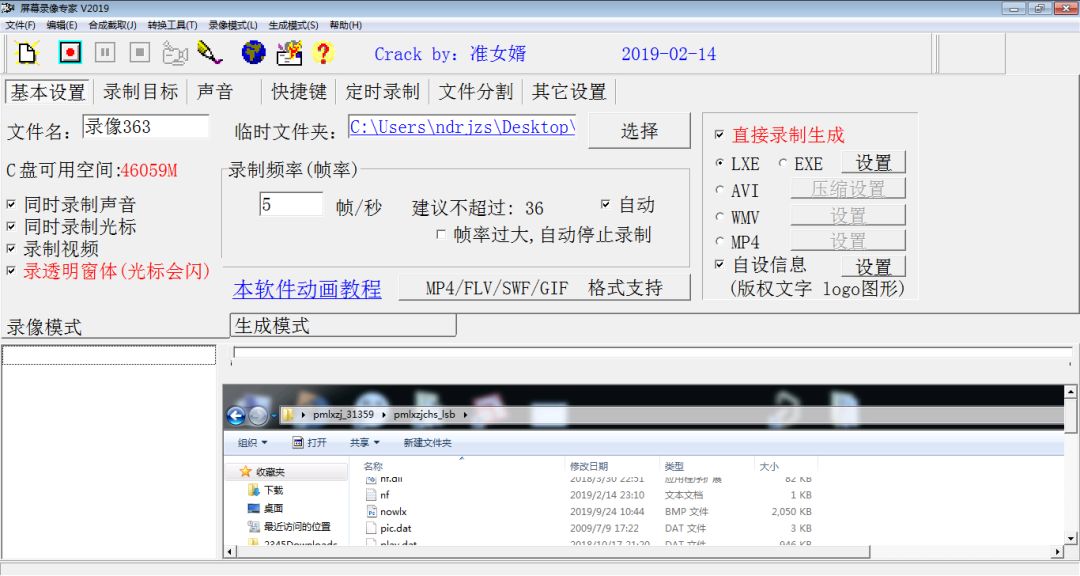1080x576 pixels.
Task: Click the new recording file icon
Action: pyautogui.click(x=28, y=52)
